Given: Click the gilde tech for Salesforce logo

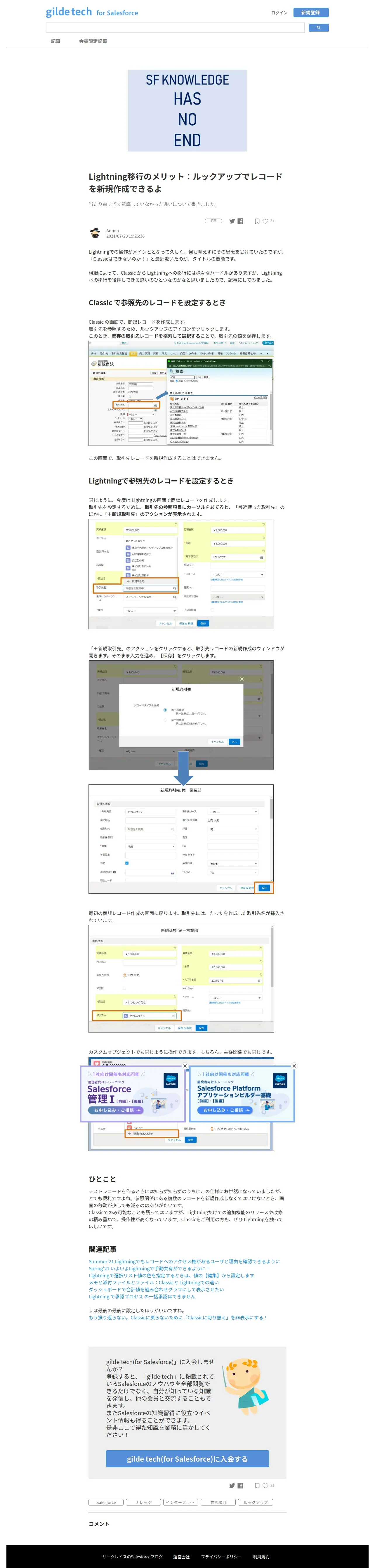Looking at the screenshot, I should pos(92,12).
